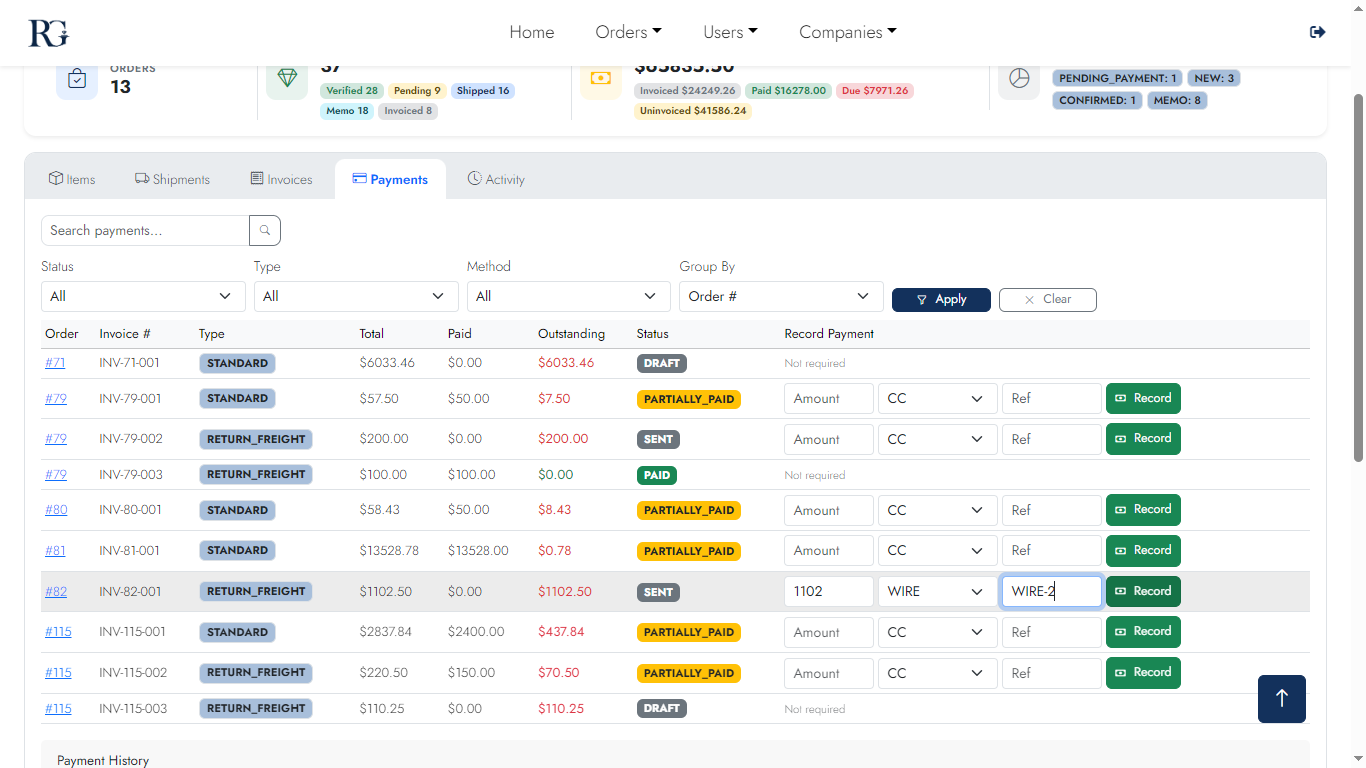The width and height of the screenshot is (1366, 768).
Task: Record payment for invoice INV-82-001
Action: [1143, 591]
